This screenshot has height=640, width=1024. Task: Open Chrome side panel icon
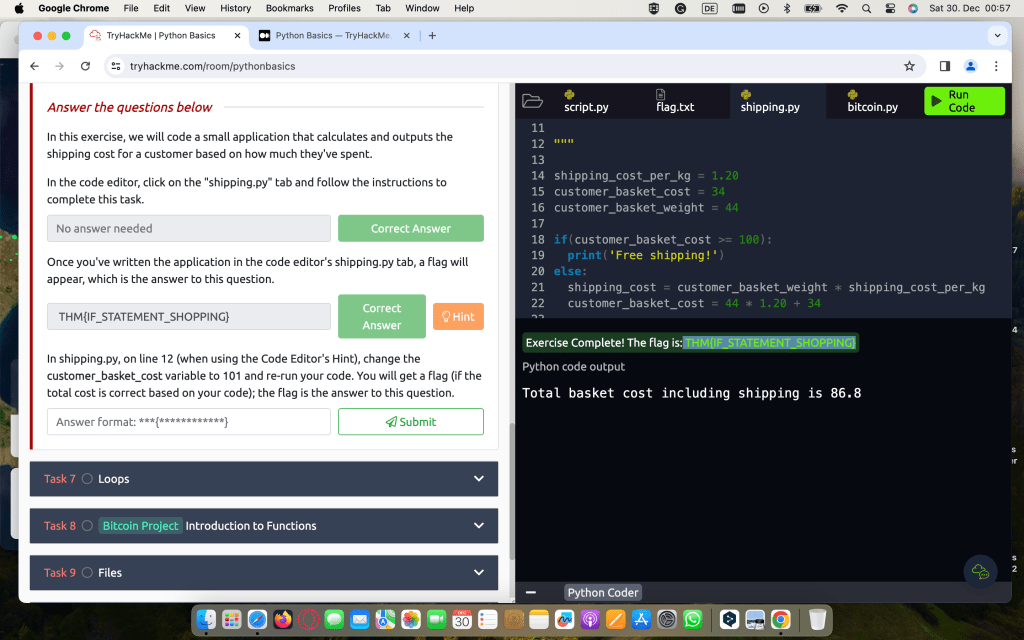pos(944,66)
